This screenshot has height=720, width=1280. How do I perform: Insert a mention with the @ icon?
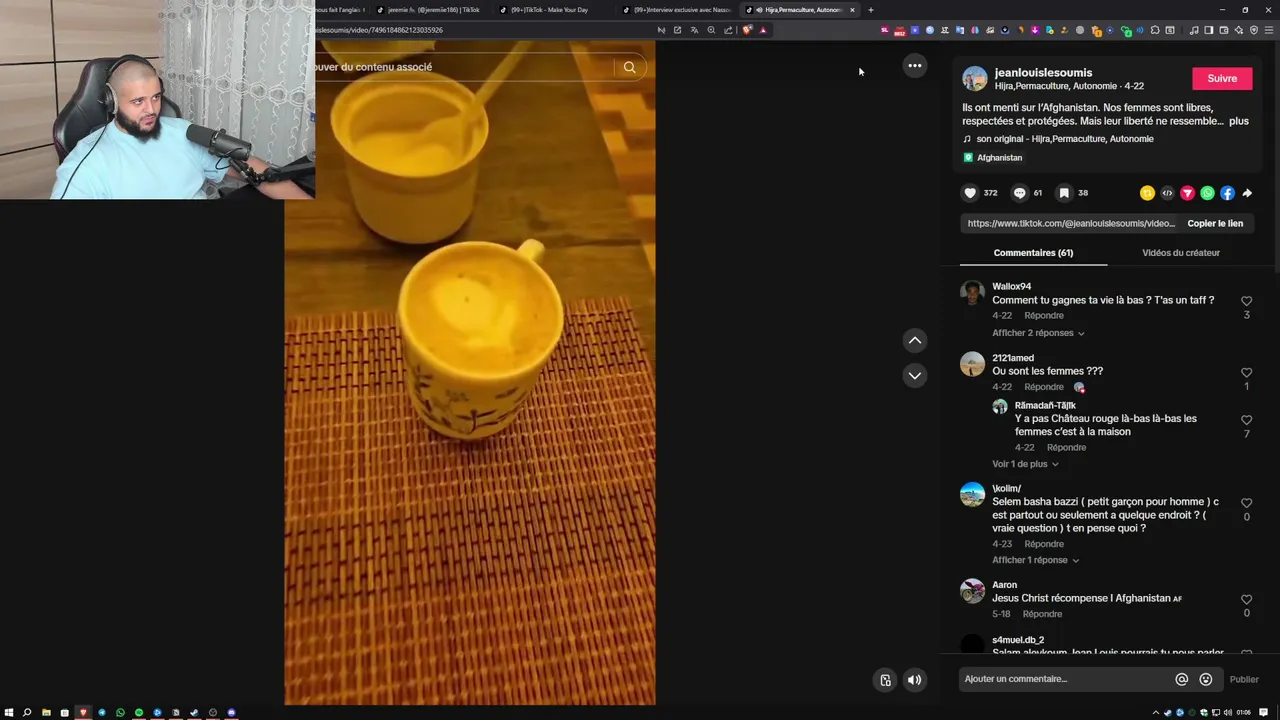pos(1182,679)
